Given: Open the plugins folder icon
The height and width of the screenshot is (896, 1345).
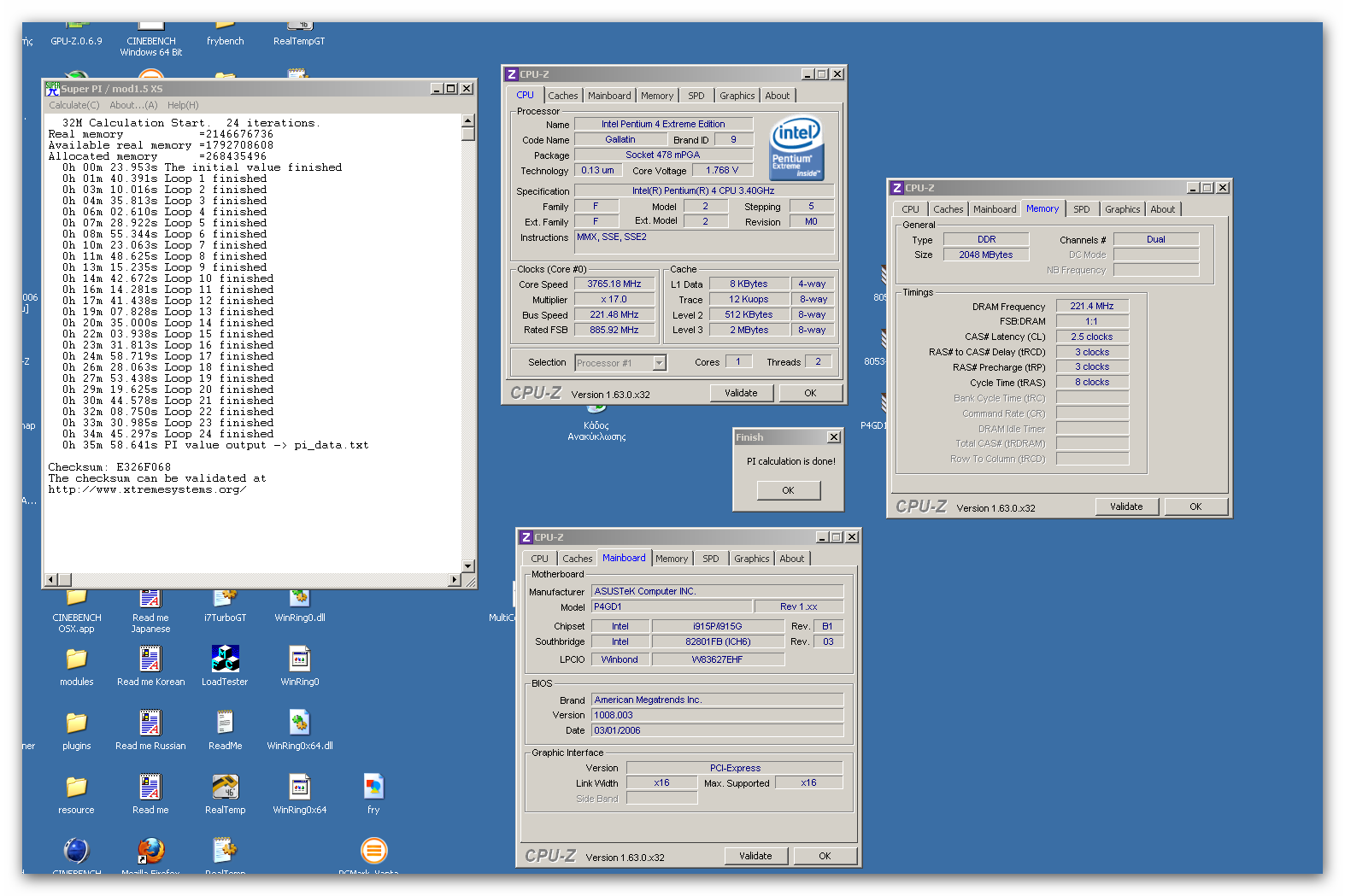Looking at the screenshot, I should pos(76,723).
